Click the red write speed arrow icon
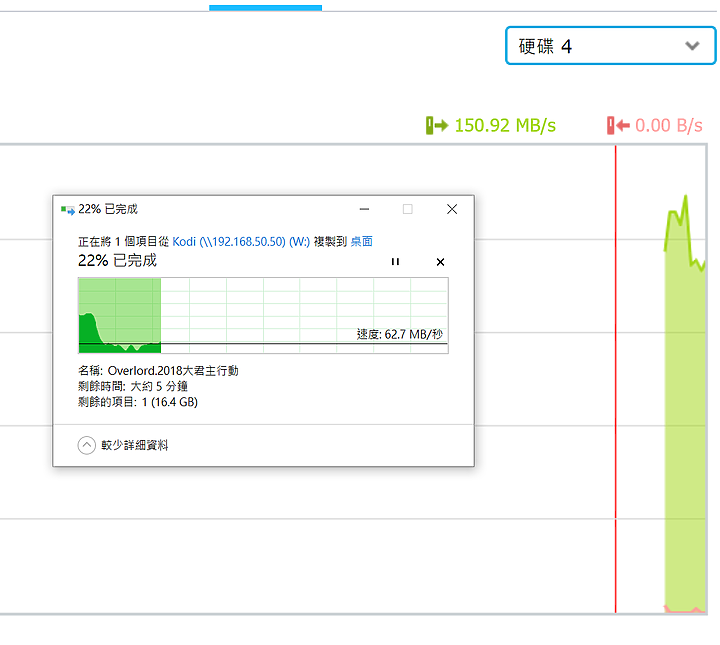 tap(618, 125)
